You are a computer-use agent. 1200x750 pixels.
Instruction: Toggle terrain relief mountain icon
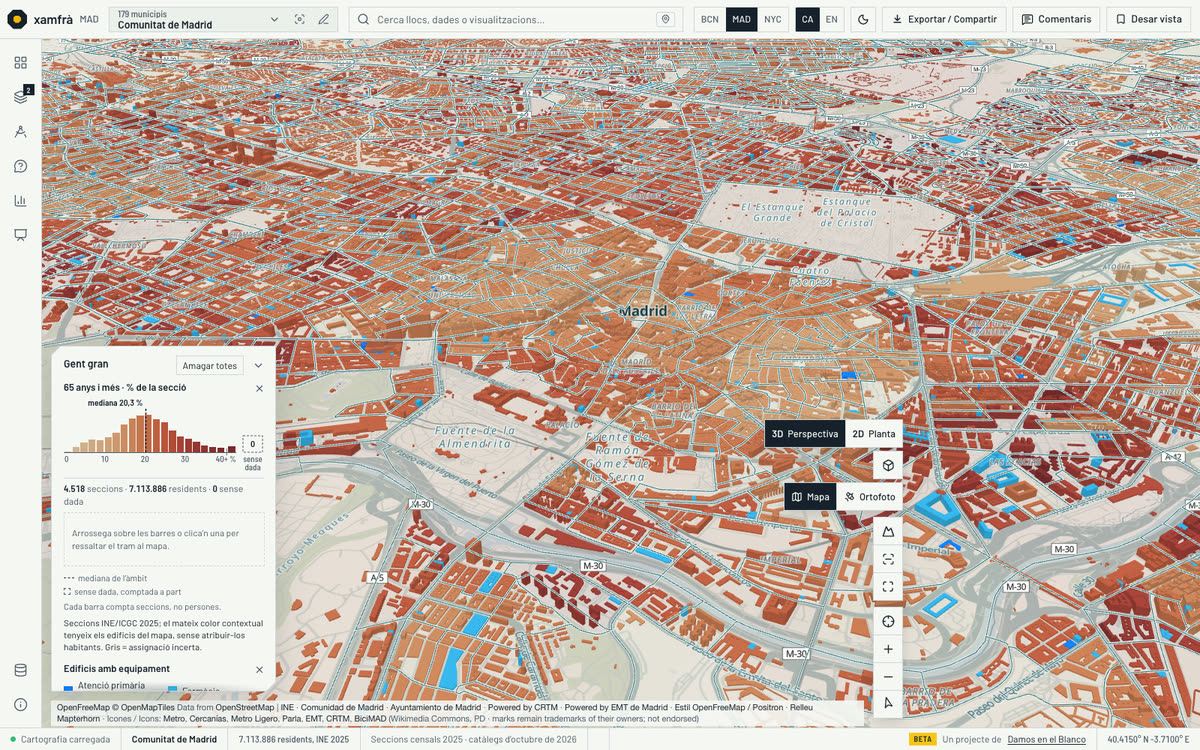tap(888, 531)
